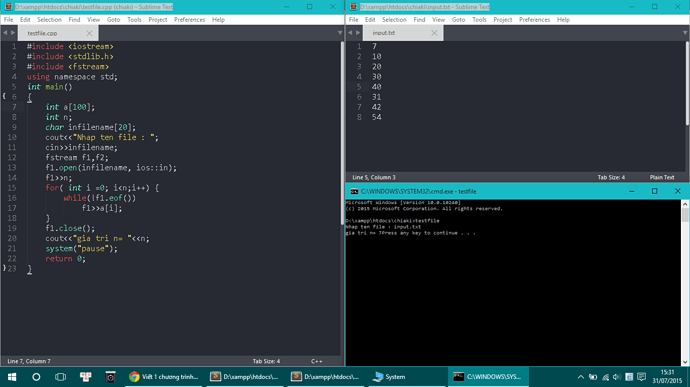Image resolution: width=690 pixels, height=387 pixels.
Task: Go to next tab arrow in input.txt window
Action: 358,33
